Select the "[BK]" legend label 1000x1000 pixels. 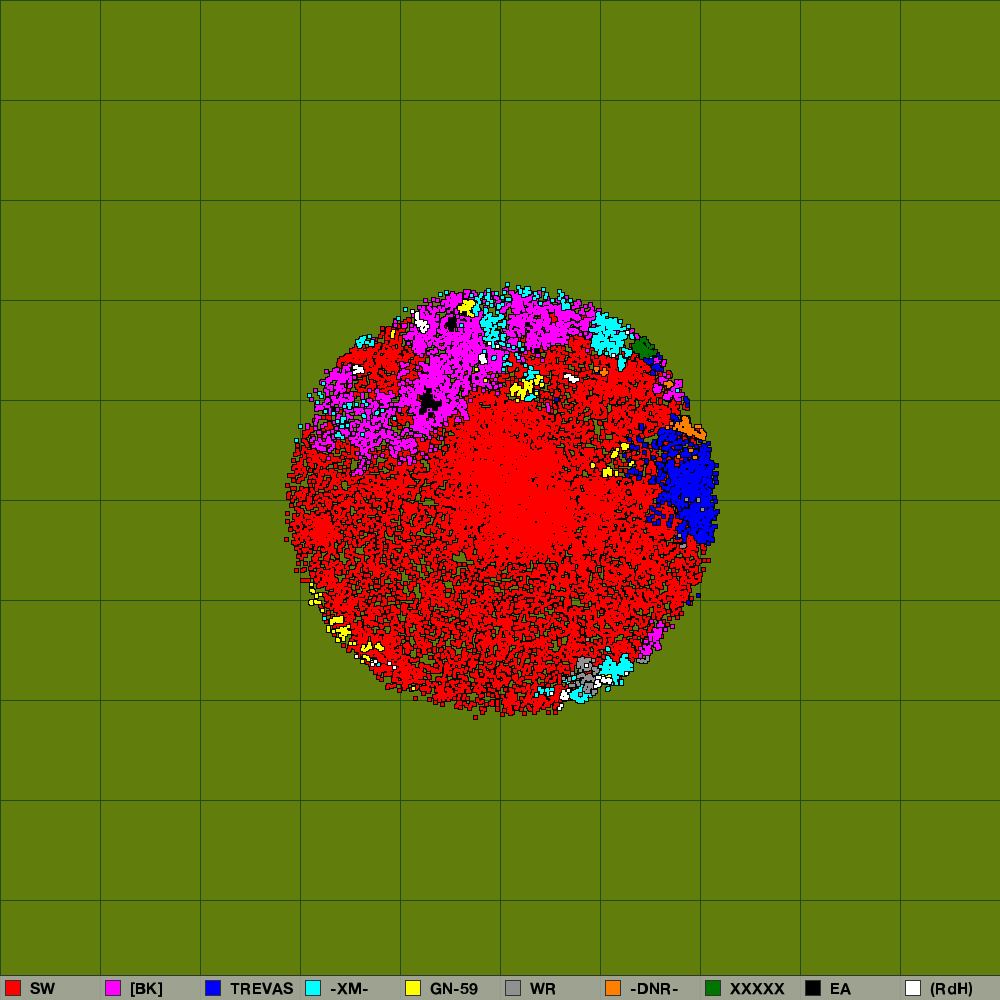(x=146, y=989)
